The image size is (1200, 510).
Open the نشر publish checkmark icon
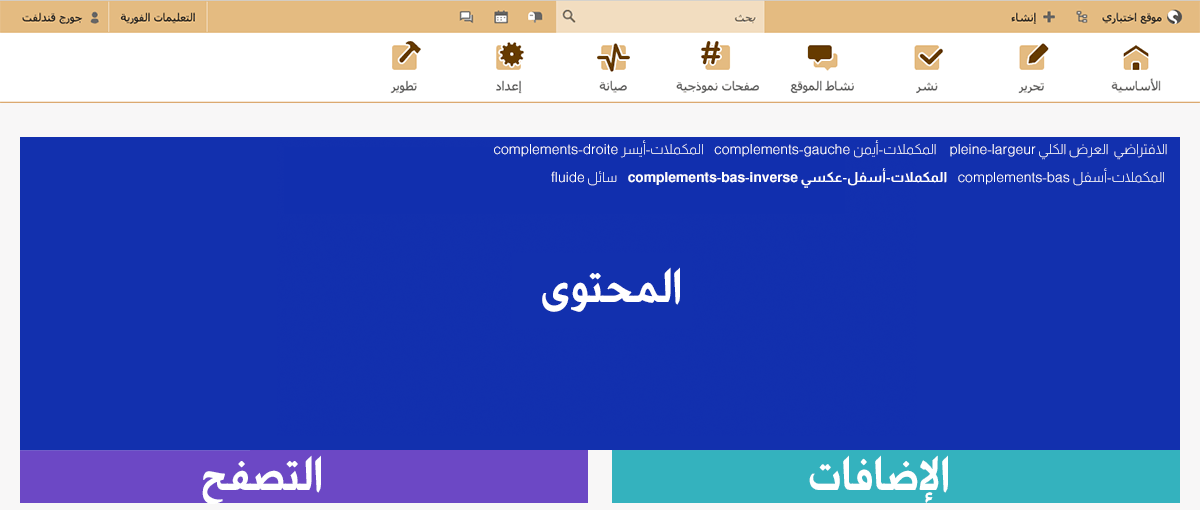coord(928,58)
